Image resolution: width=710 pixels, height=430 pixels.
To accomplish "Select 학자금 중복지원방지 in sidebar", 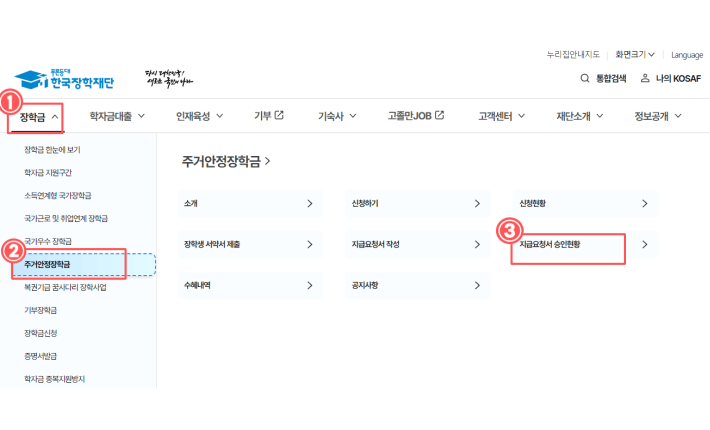I will point(54,379).
